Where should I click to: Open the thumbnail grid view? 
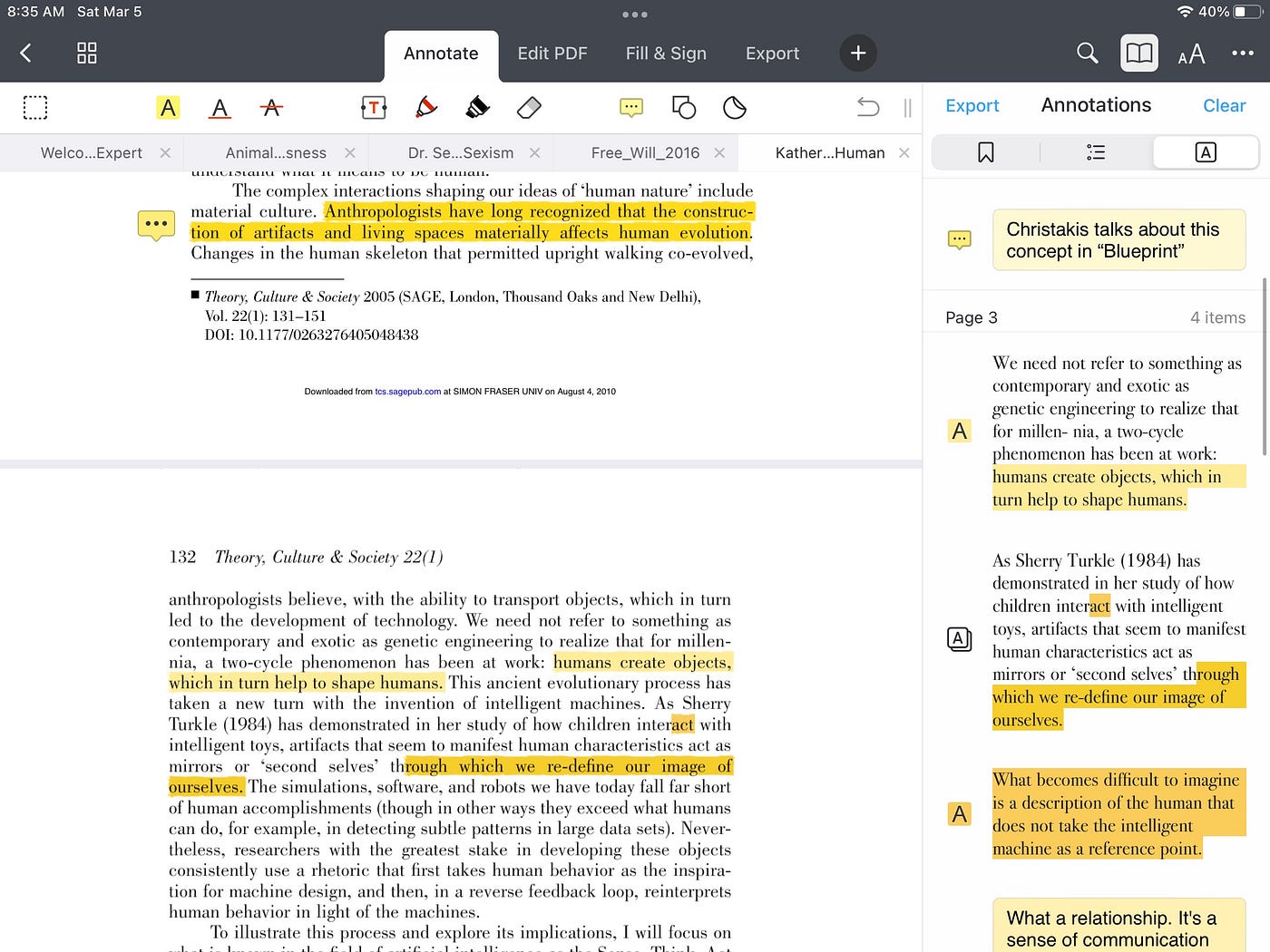point(87,53)
